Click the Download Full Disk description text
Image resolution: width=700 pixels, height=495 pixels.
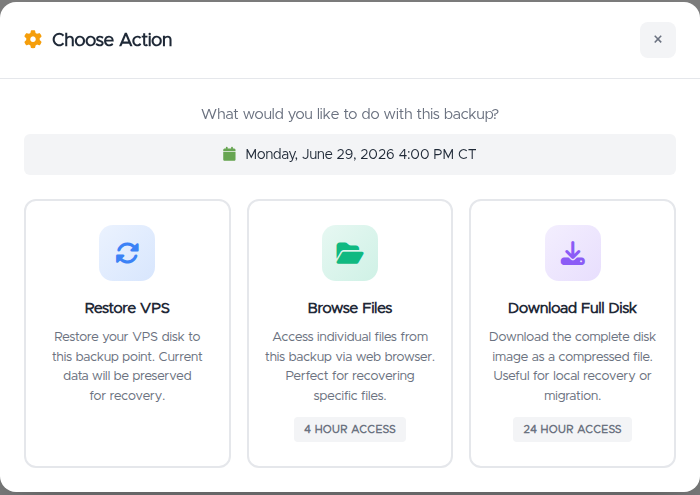coord(572,366)
